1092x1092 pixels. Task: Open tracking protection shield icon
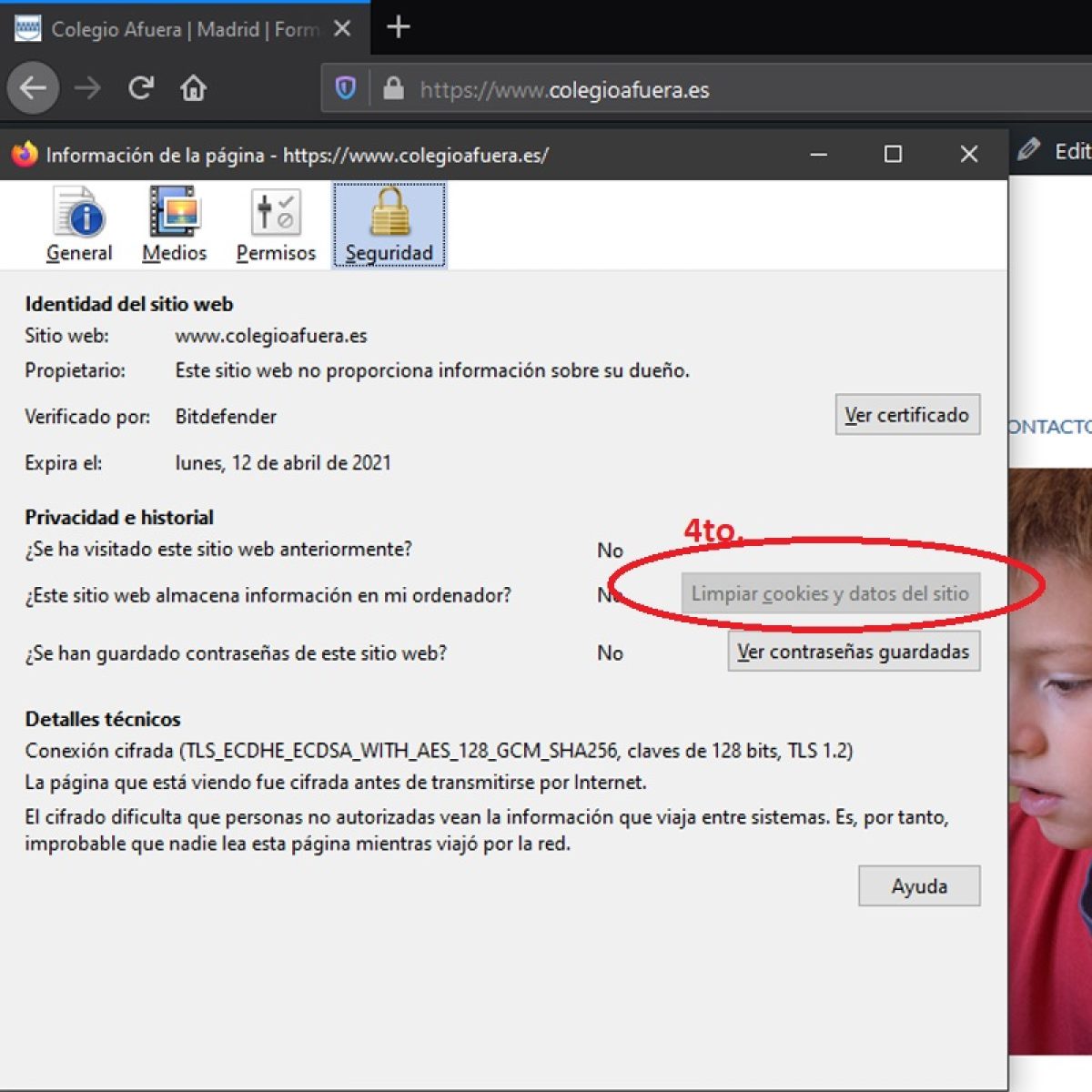(346, 88)
